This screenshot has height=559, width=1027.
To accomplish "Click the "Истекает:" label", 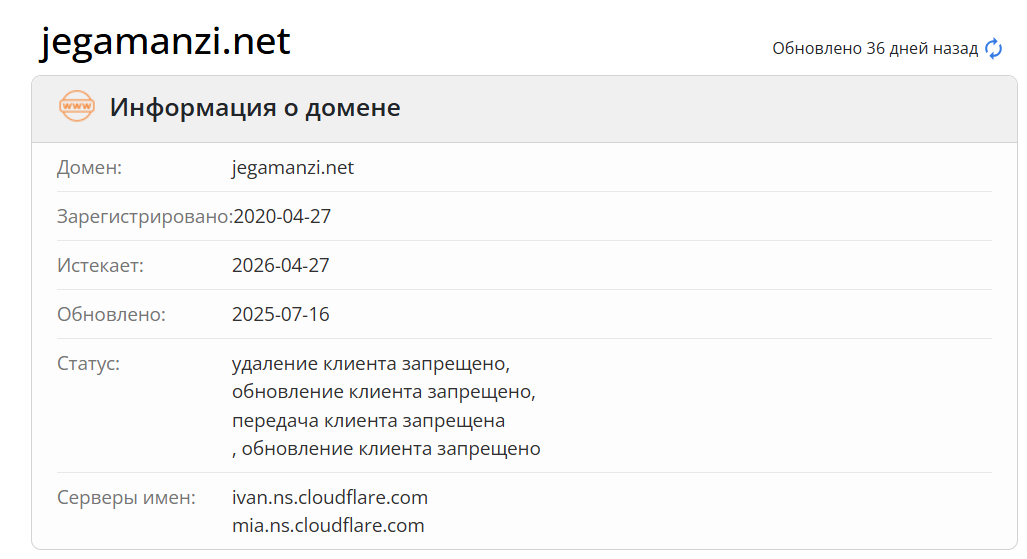I will point(100,266).
